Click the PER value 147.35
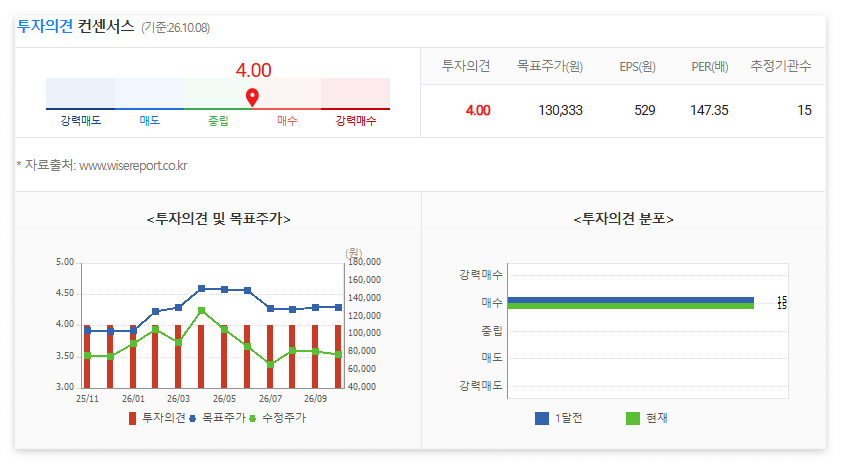The height and width of the screenshot is (464, 841). tap(709, 111)
